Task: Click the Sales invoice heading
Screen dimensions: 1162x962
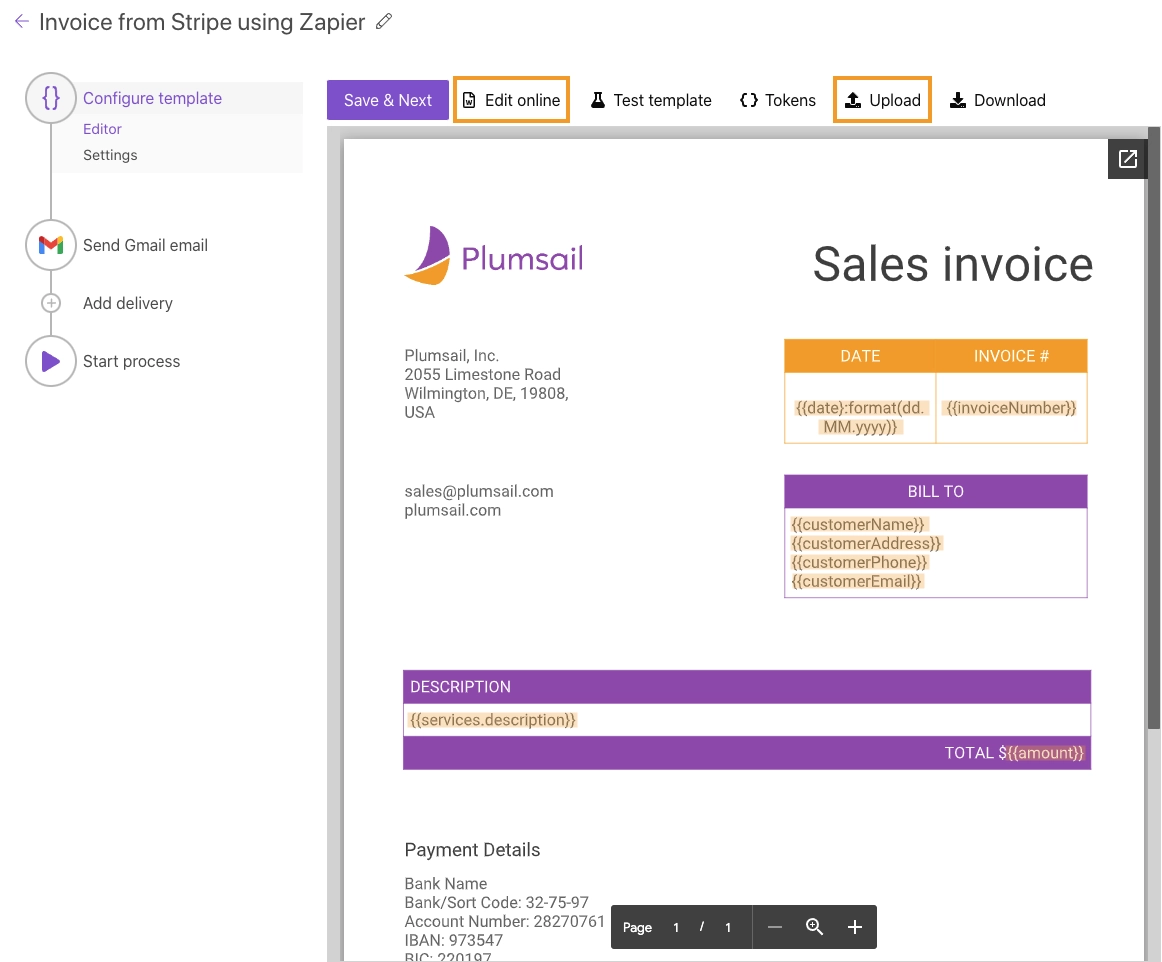Action: tap(953, 265)
